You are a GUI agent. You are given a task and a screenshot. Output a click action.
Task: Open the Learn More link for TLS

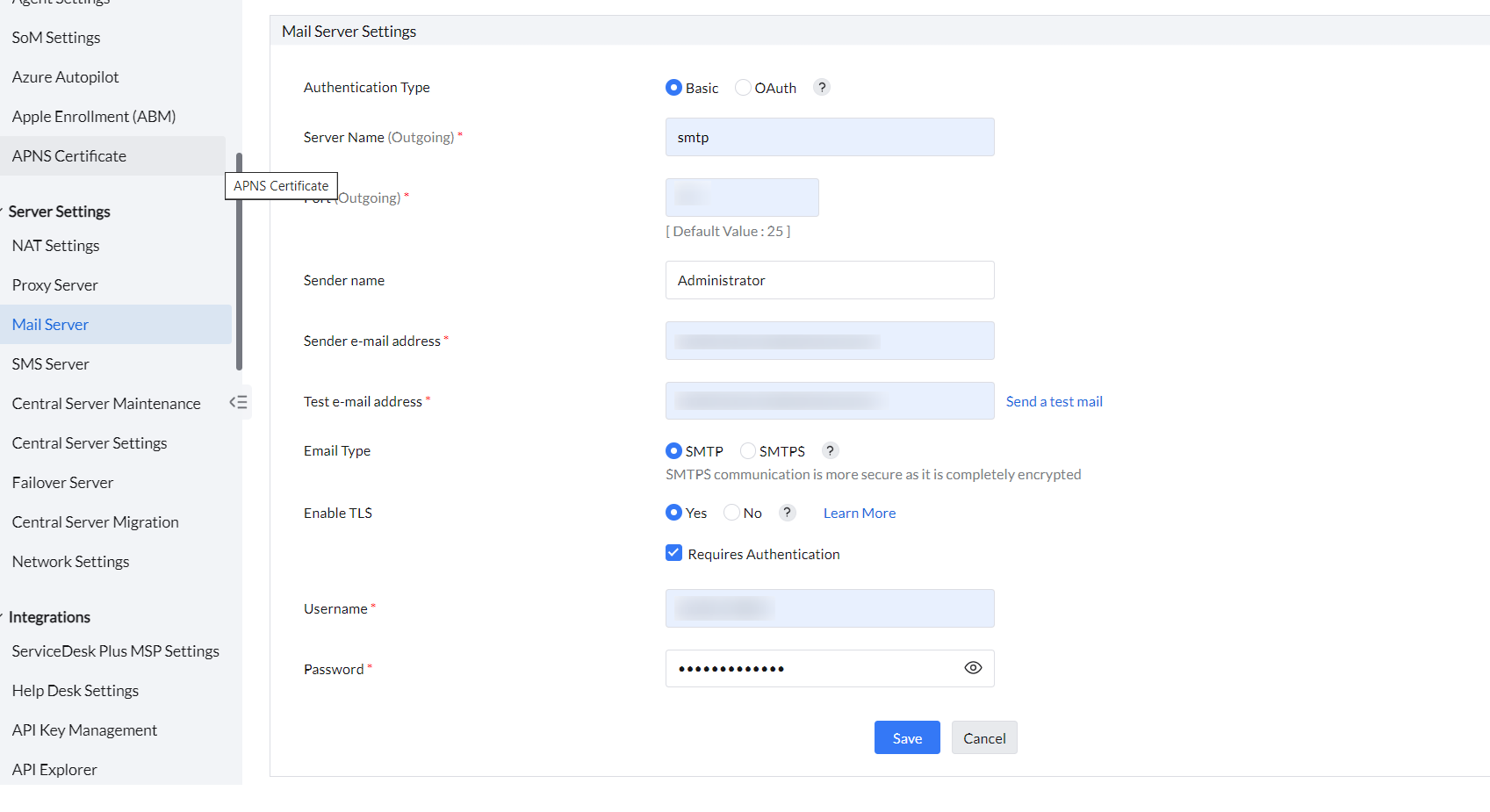click(860, 513)
